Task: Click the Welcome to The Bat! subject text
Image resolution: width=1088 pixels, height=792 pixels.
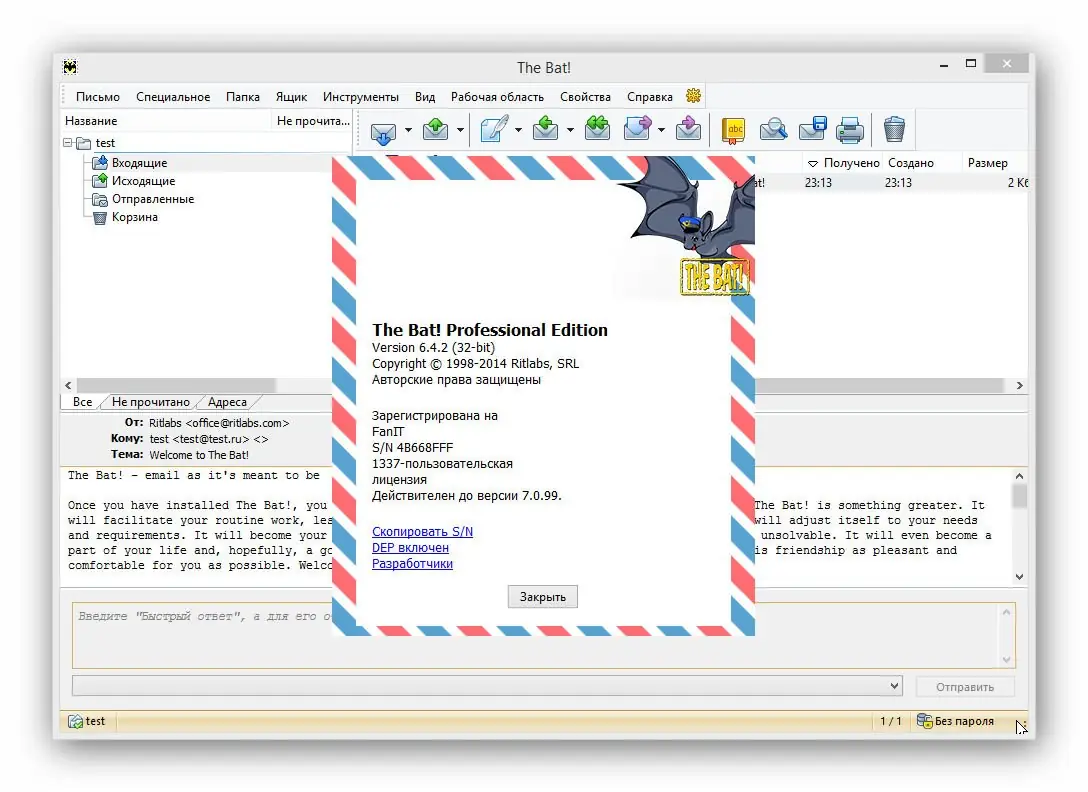Action: tap(199, 455)
